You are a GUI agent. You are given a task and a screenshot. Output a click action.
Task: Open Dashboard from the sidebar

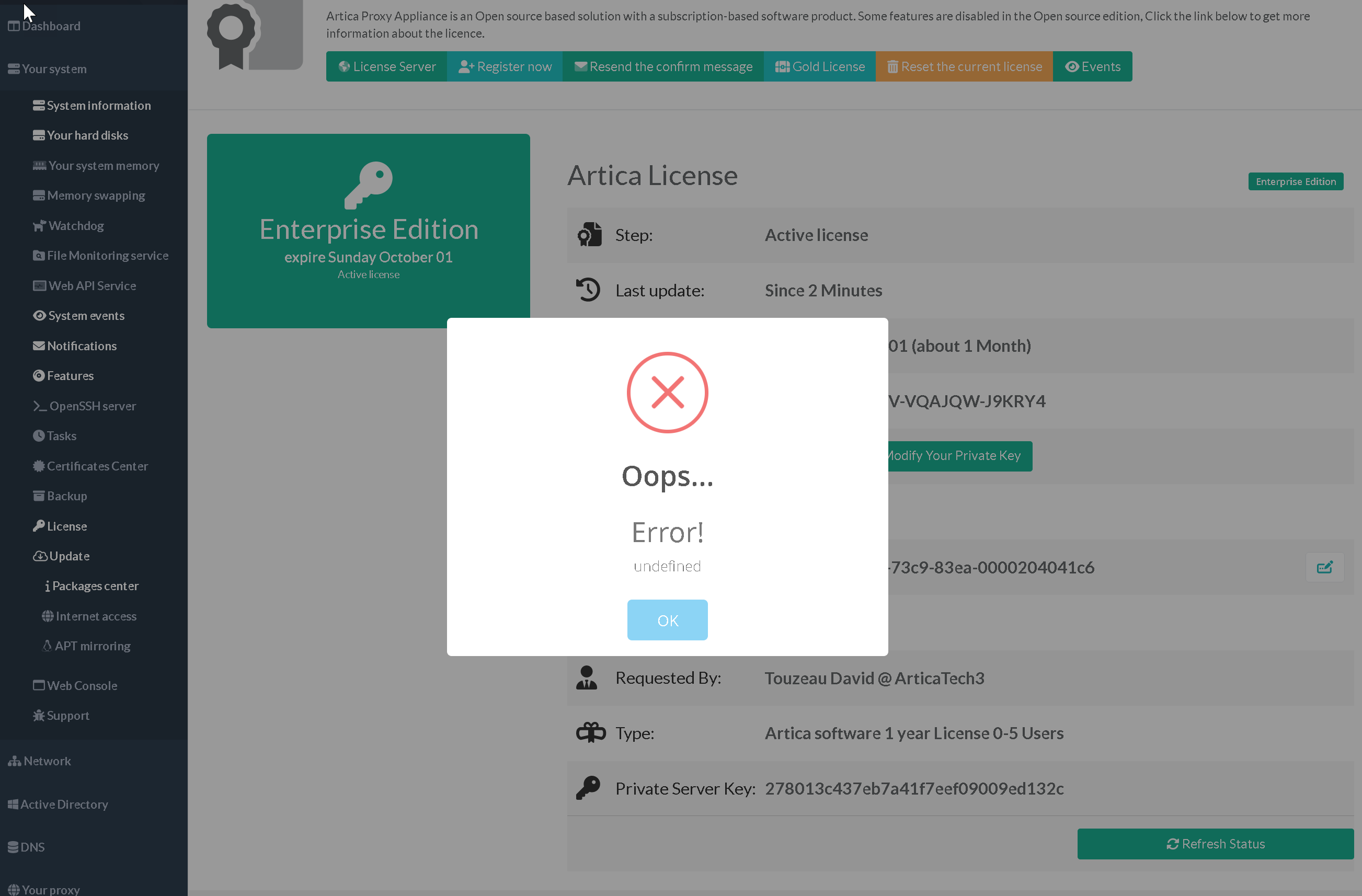pyautogui.click(x=50, y=26)
